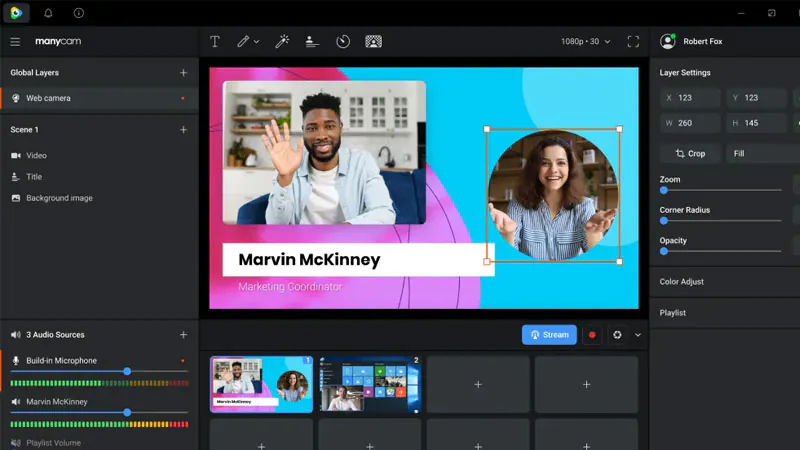The image size is (800, 450).
Task: Edit the H height field
Action: click(757, 123)
